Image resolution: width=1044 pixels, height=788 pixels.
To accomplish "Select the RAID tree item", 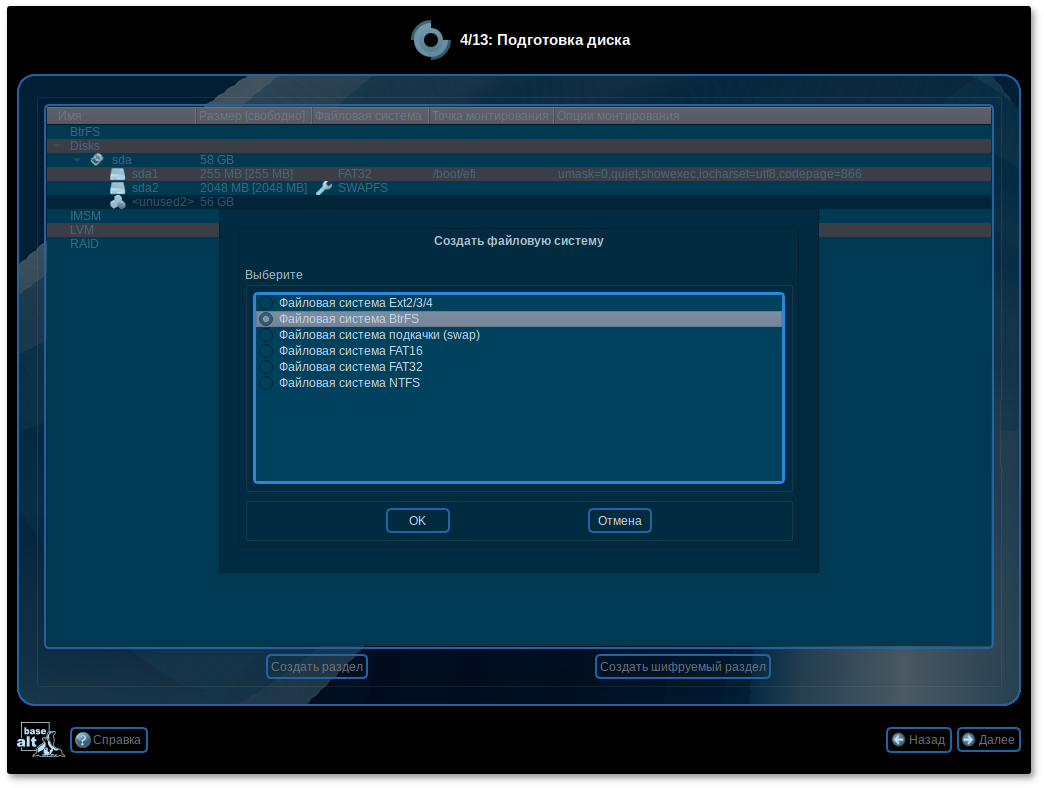I will click(84, 244).
